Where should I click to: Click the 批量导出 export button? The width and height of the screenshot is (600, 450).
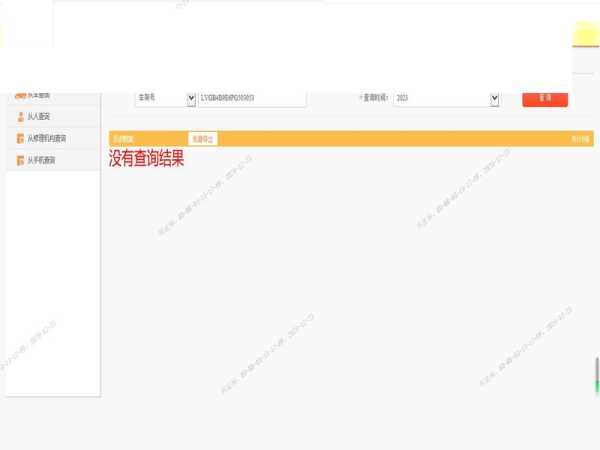pos(203,139)
